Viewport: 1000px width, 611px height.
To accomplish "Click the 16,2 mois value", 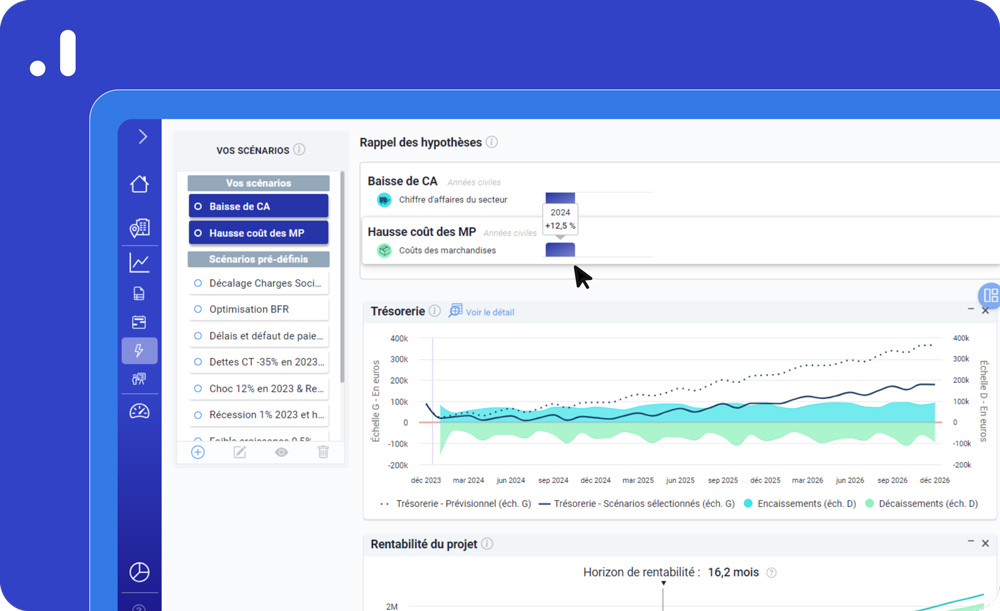I will tap(733, 573).
